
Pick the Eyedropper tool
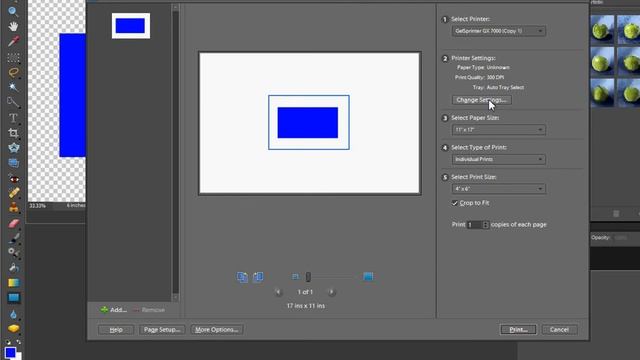tap(13, 42)
